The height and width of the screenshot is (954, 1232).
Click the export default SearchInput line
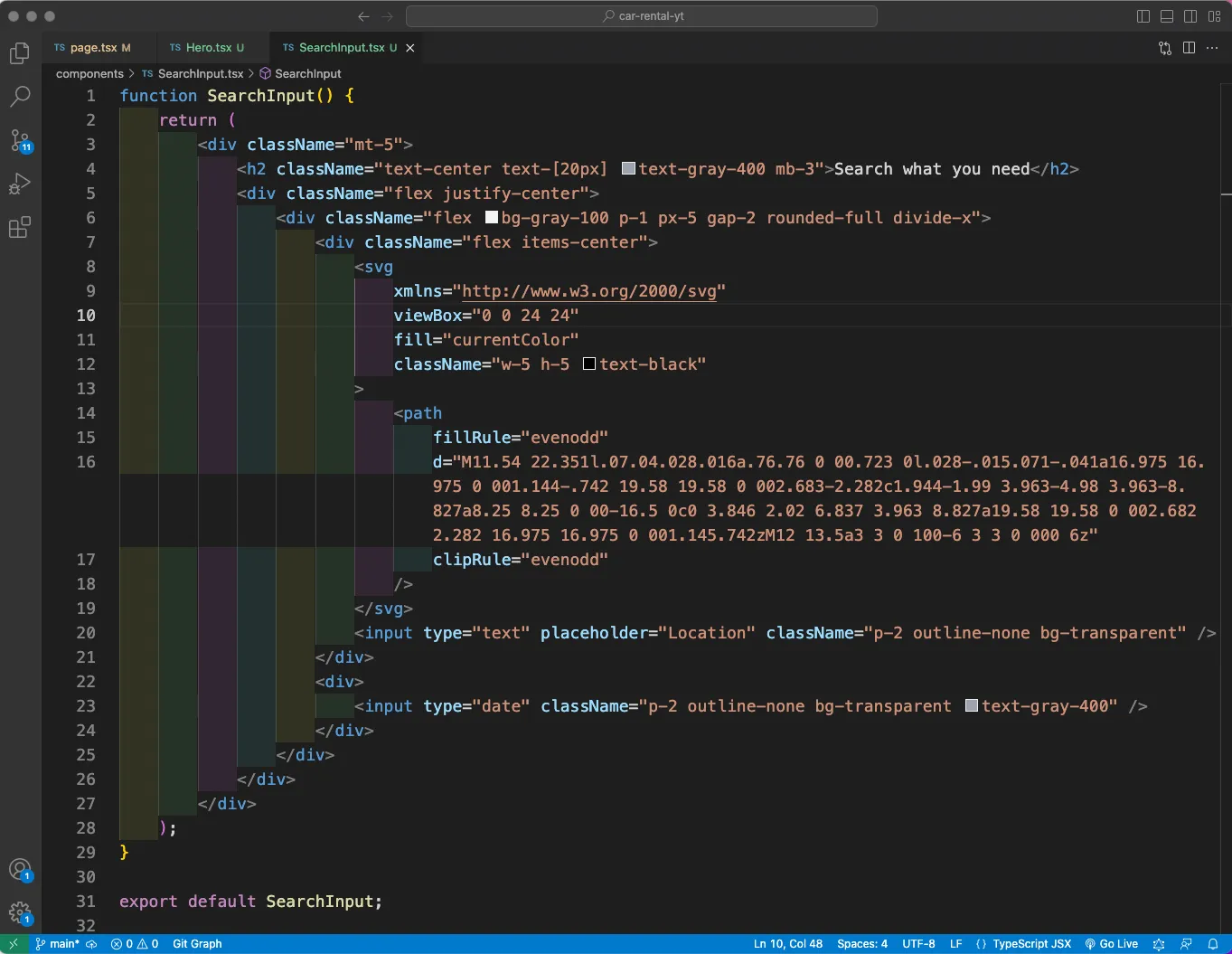point(250,902)
